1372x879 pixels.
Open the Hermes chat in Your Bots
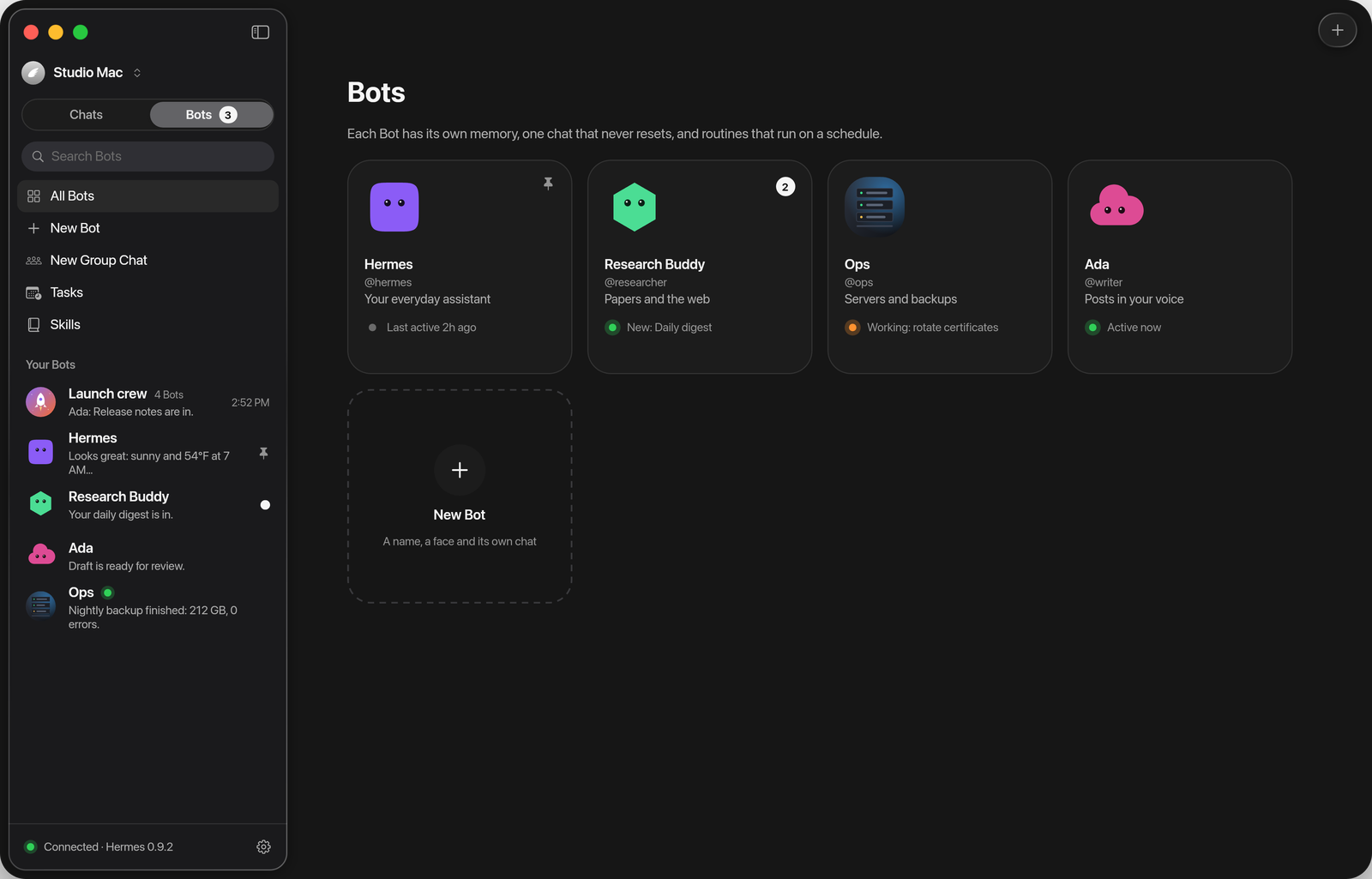click(x=147, y=453)
